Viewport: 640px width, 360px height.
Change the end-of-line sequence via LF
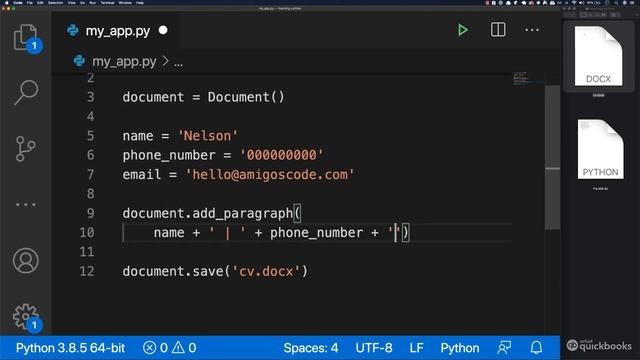(416, 348)
